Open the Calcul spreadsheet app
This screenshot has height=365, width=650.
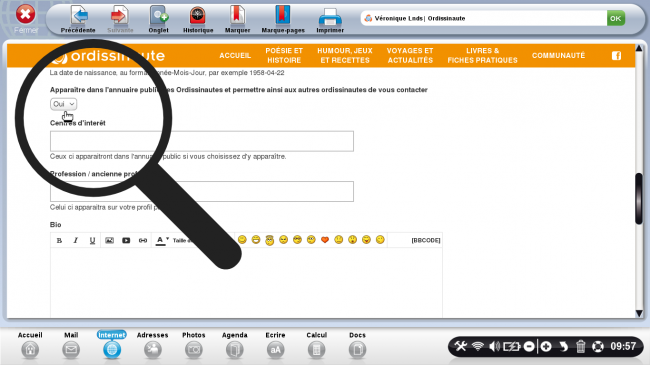pos(316,345)
